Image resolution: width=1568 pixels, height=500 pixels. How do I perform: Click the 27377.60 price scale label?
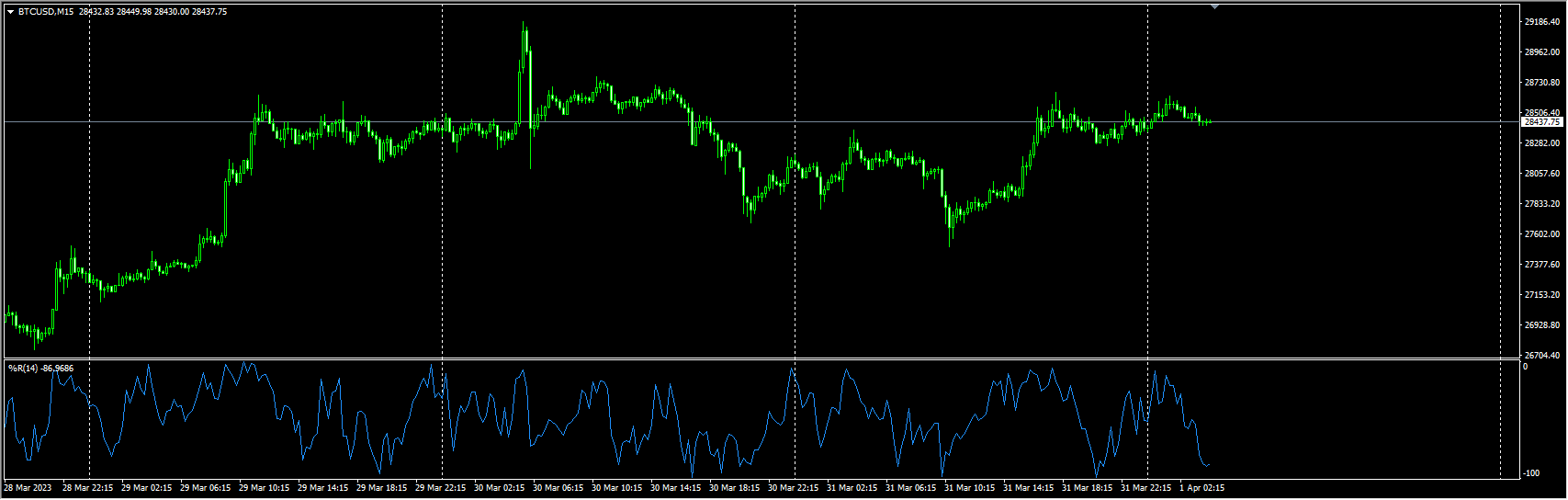point(1542,265)
